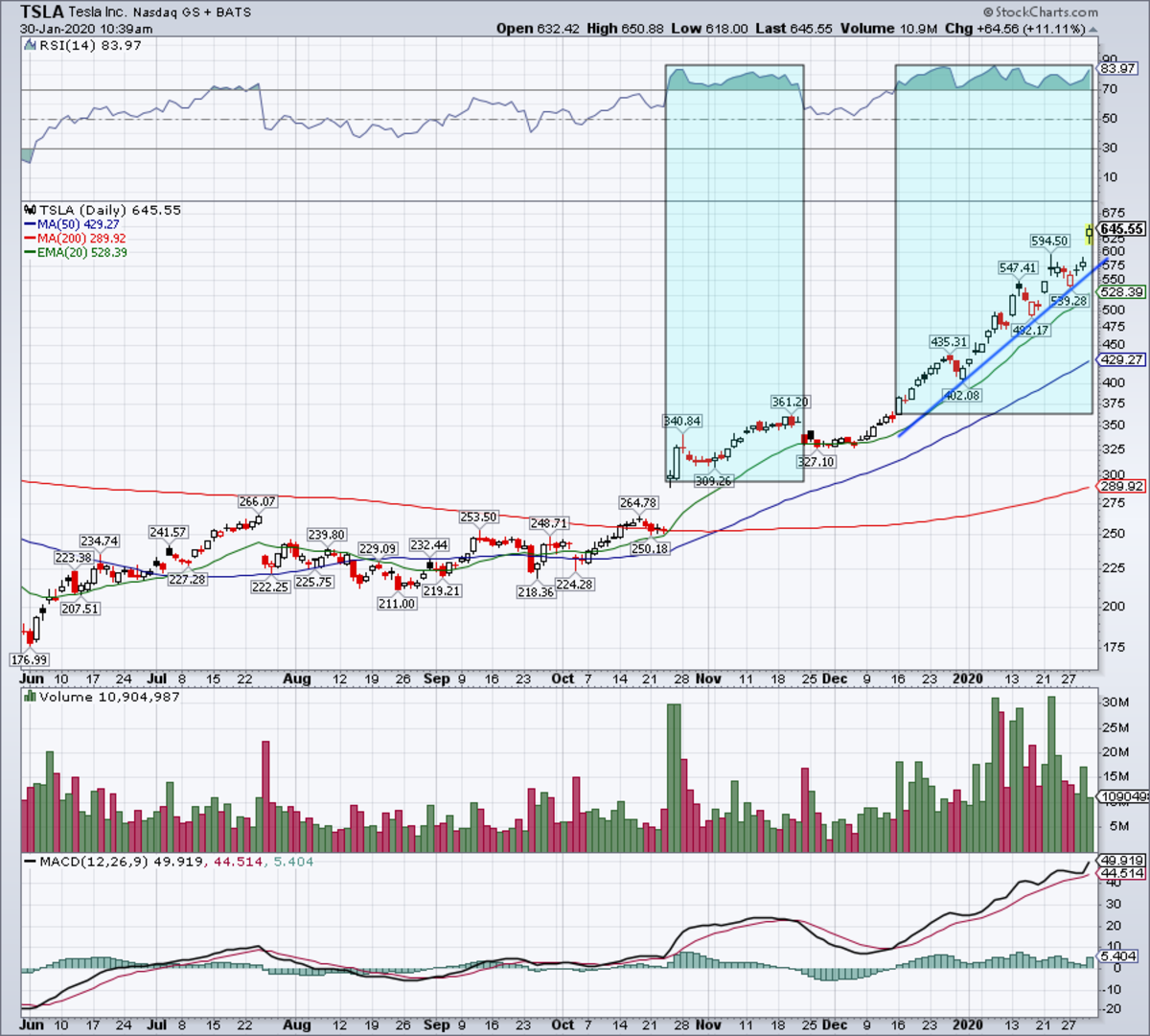Select the Last 645.55 header value
The height and width of the screenshot is (1036, 1150).
tap(793, 29)
